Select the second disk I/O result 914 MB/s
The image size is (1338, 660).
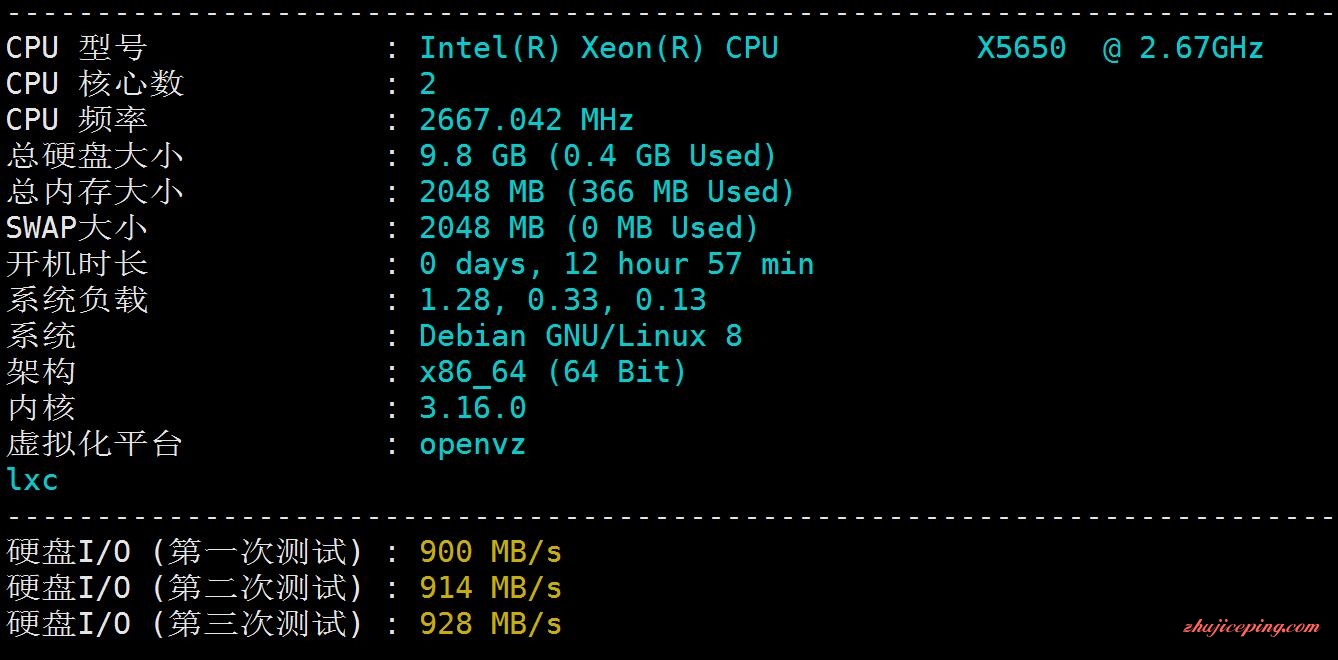tap(490, 588)
